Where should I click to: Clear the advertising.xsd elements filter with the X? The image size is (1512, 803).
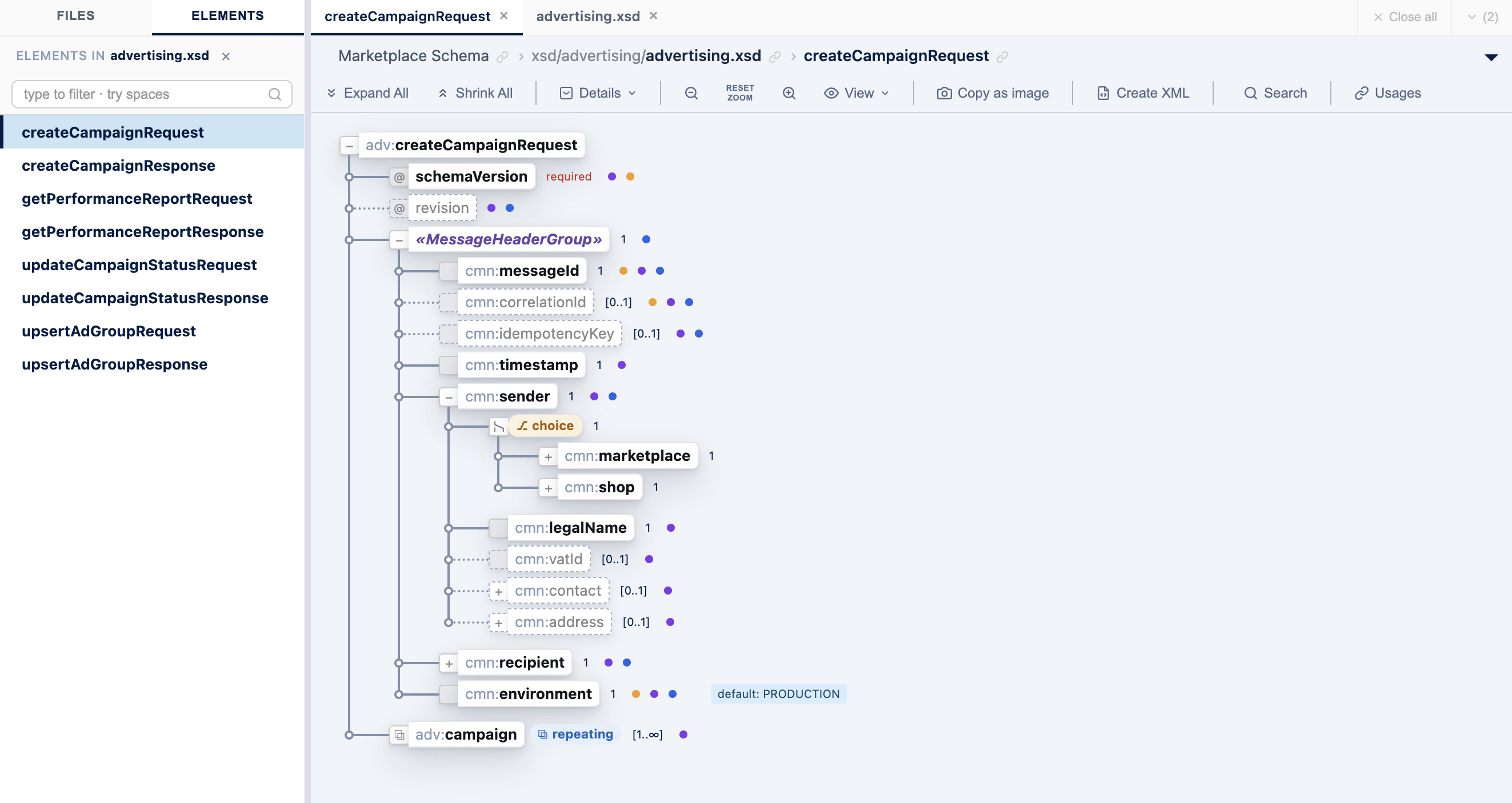[226, 57]
